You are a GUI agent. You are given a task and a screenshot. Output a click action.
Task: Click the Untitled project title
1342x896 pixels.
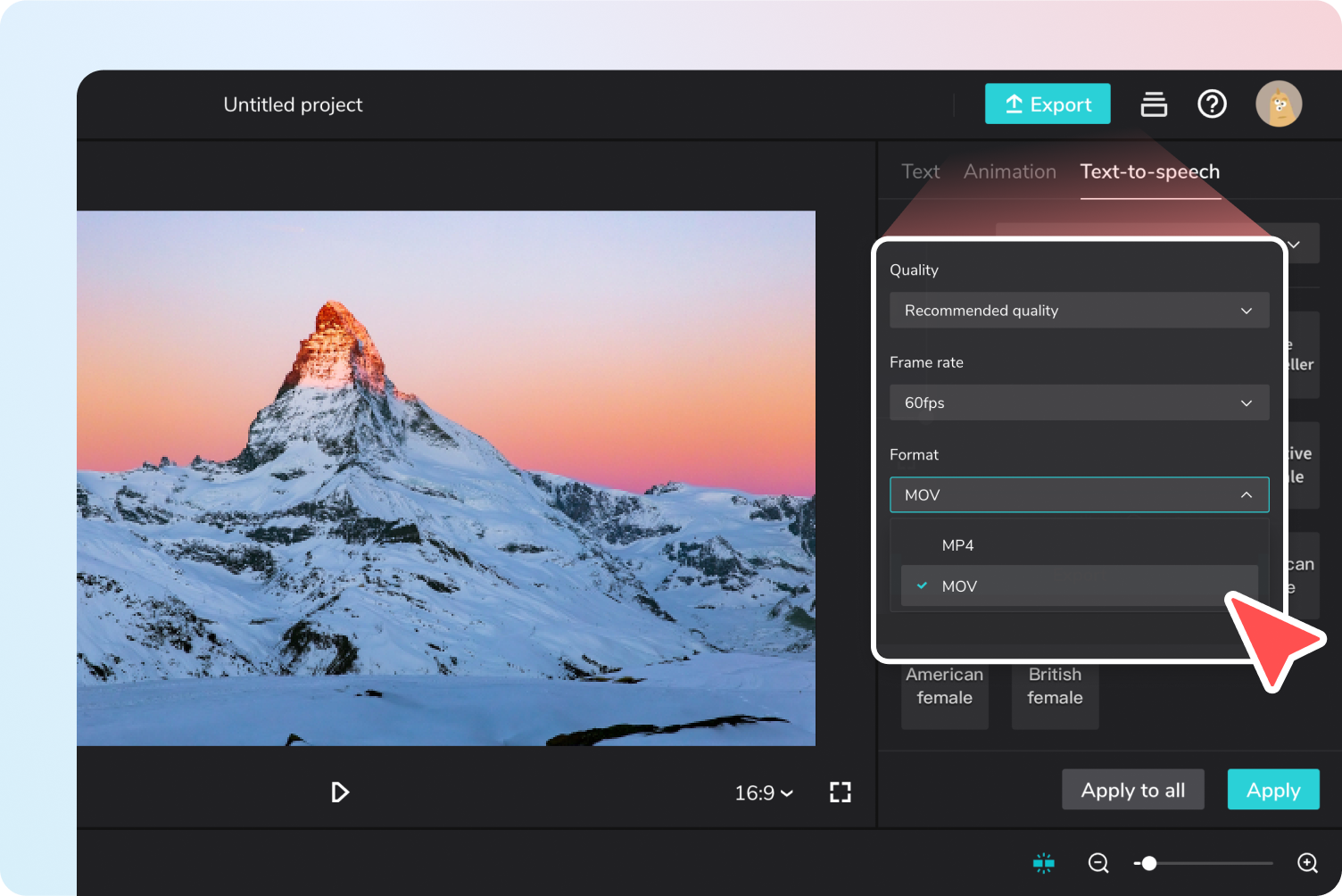[x=293, y=104]
